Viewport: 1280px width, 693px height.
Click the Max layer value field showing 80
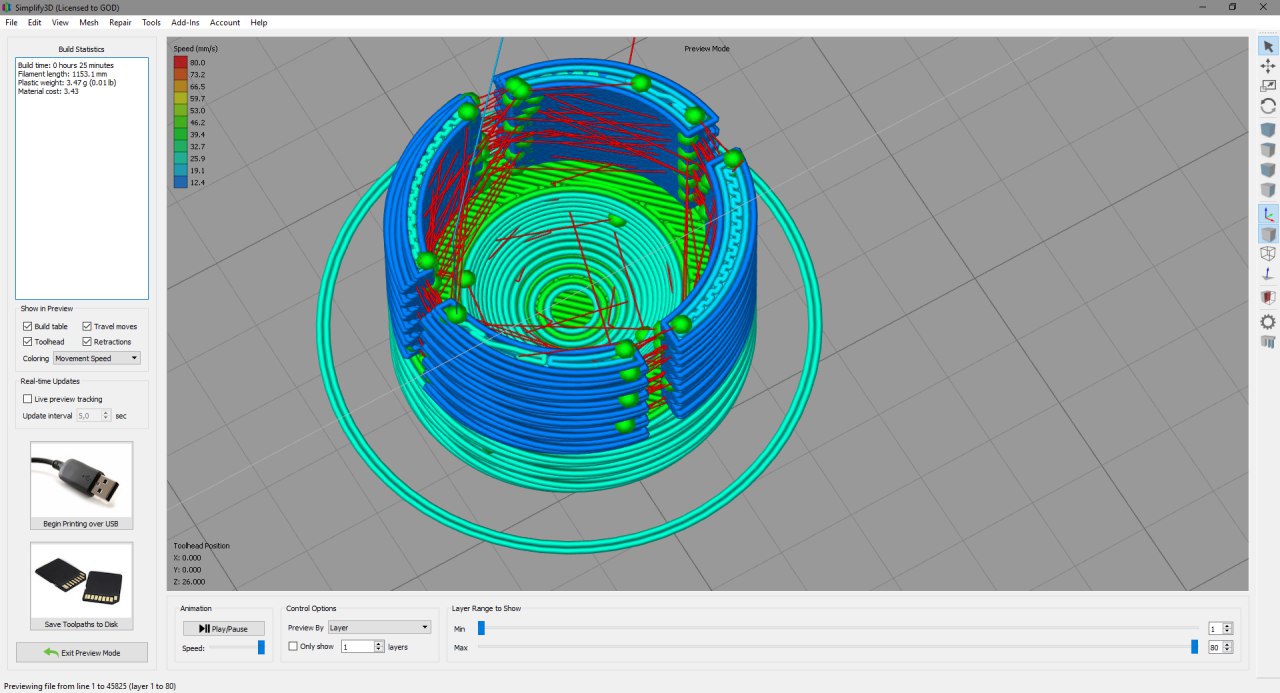tap(1215, 647)
